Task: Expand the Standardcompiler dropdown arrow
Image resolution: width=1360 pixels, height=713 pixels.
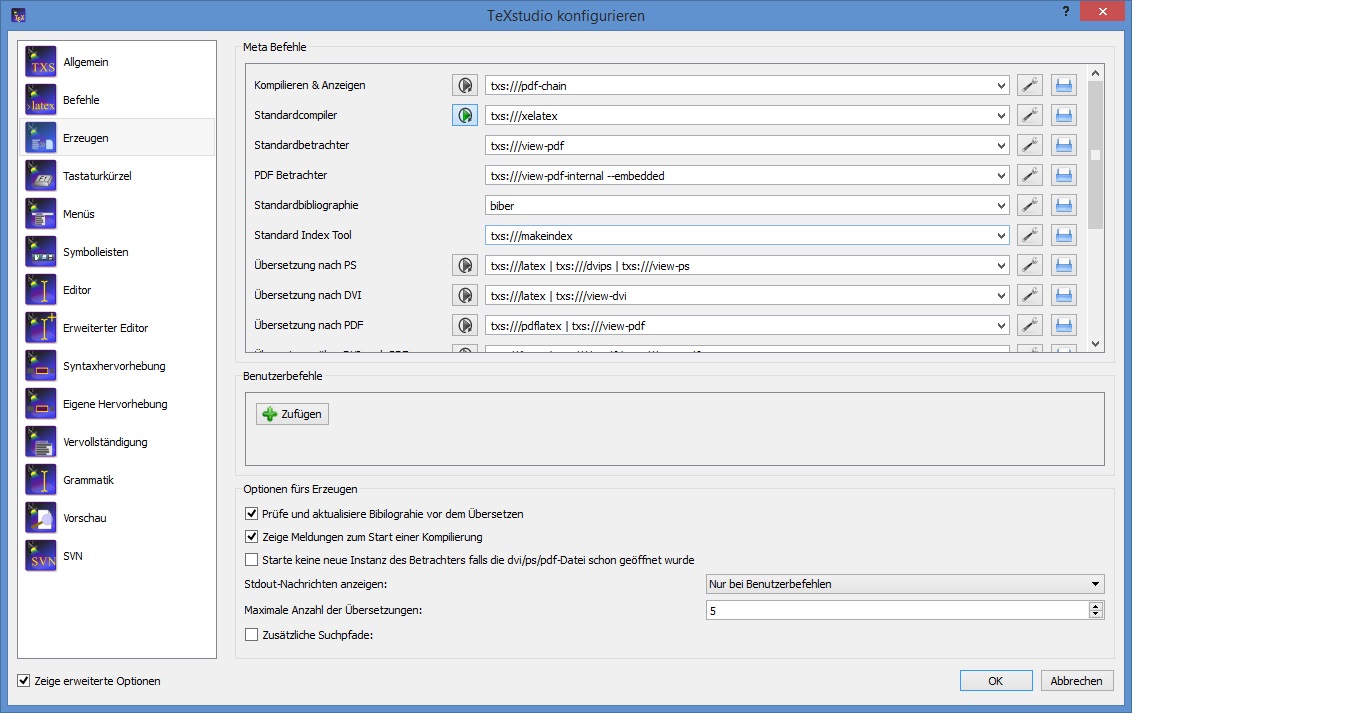Action: (1001, 116)
